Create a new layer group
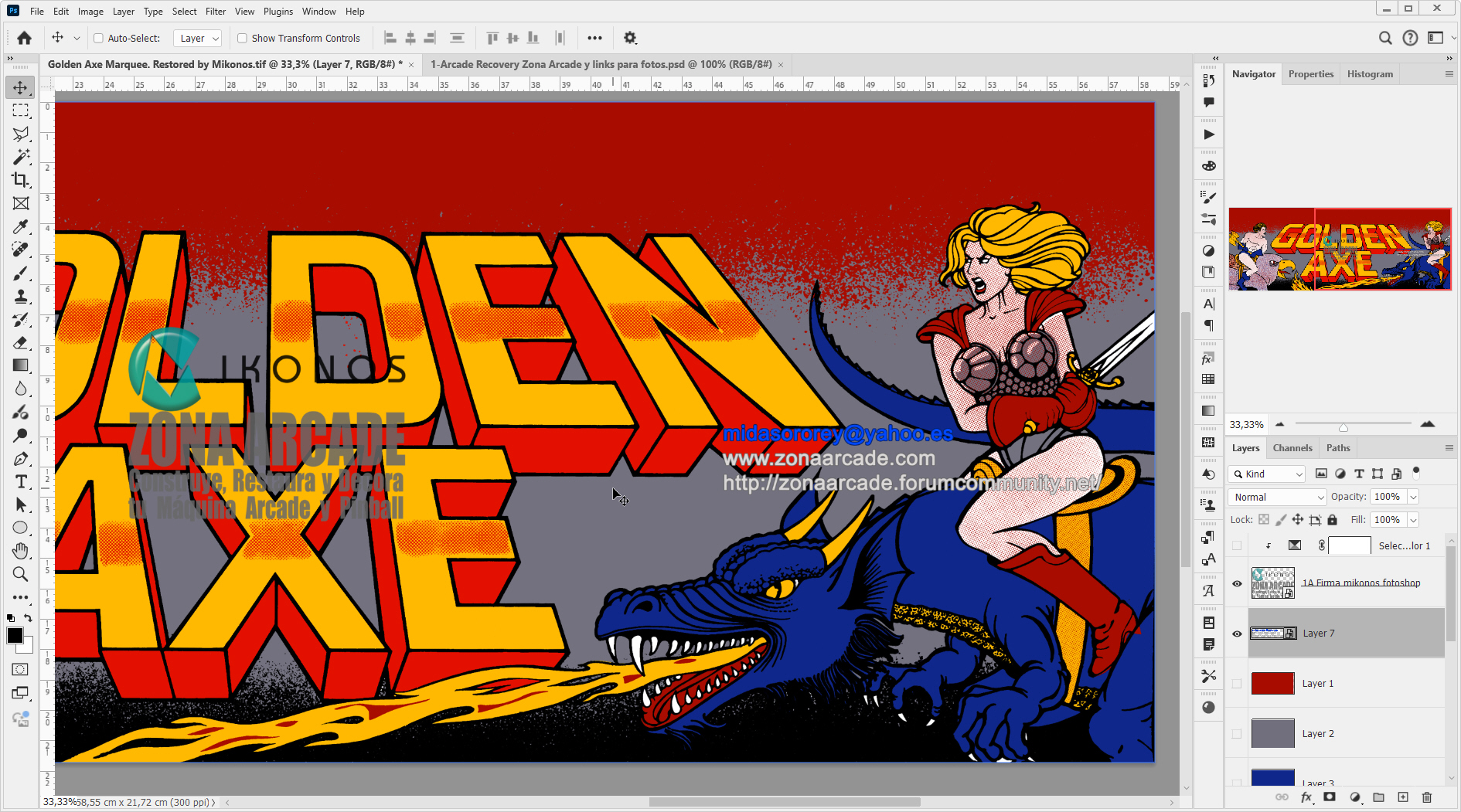The height and width of the screenshot is (812, 1461). click(x=1378, y=797)
